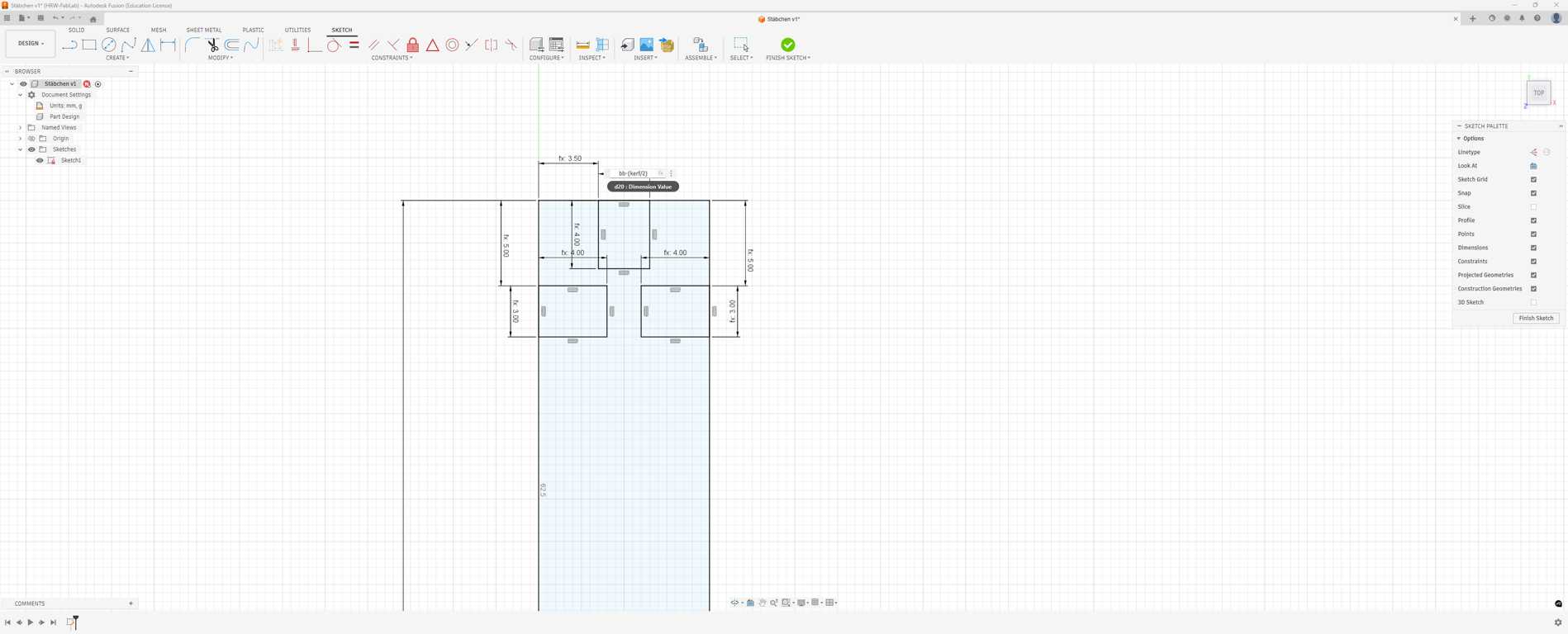Toggle the Sketch Grid checkbox
The image size is (1568, 634).
[1533, 179]
